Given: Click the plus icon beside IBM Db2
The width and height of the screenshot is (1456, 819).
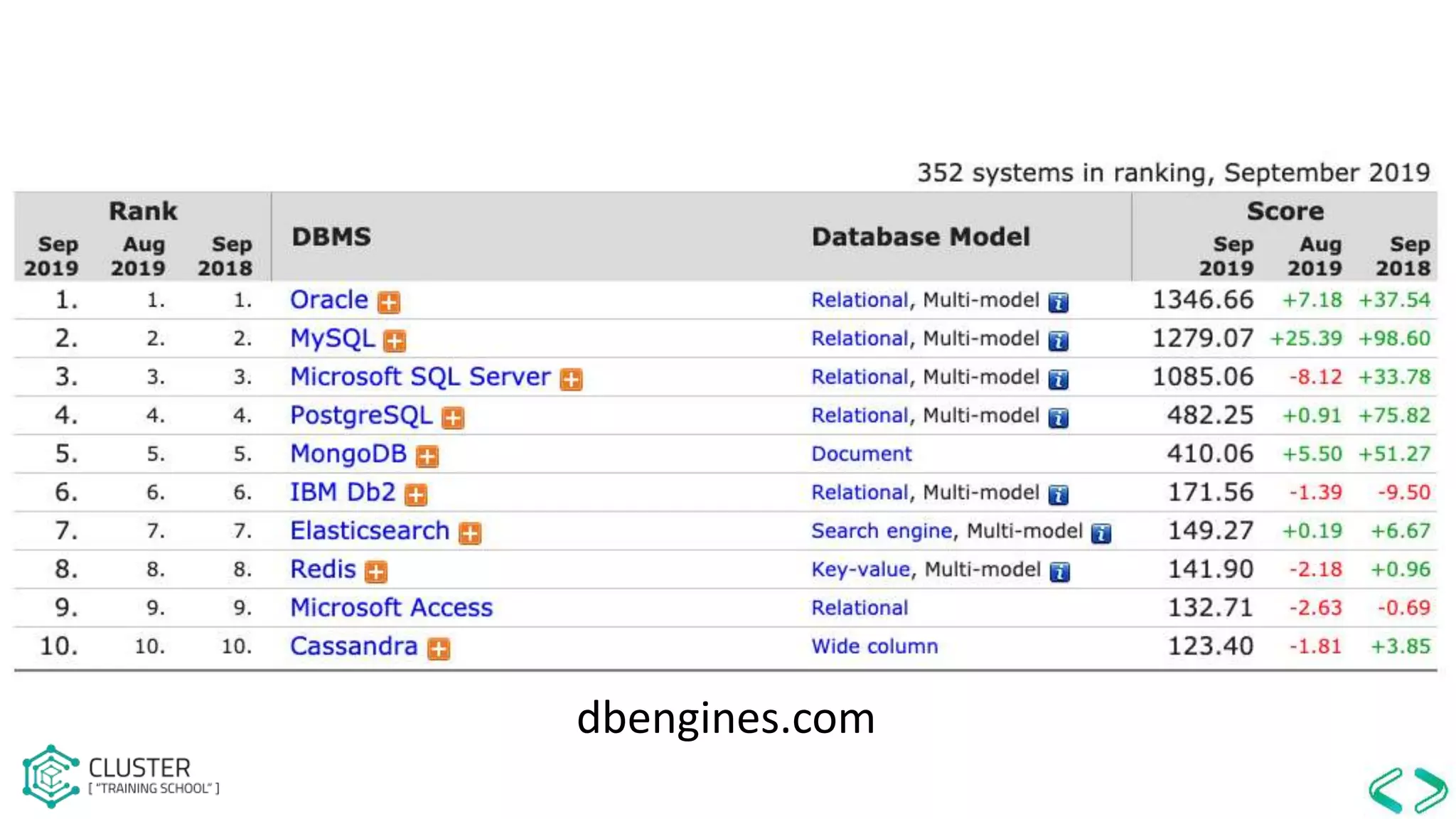Looking at the screenshot, I should (x=416, y=495).
